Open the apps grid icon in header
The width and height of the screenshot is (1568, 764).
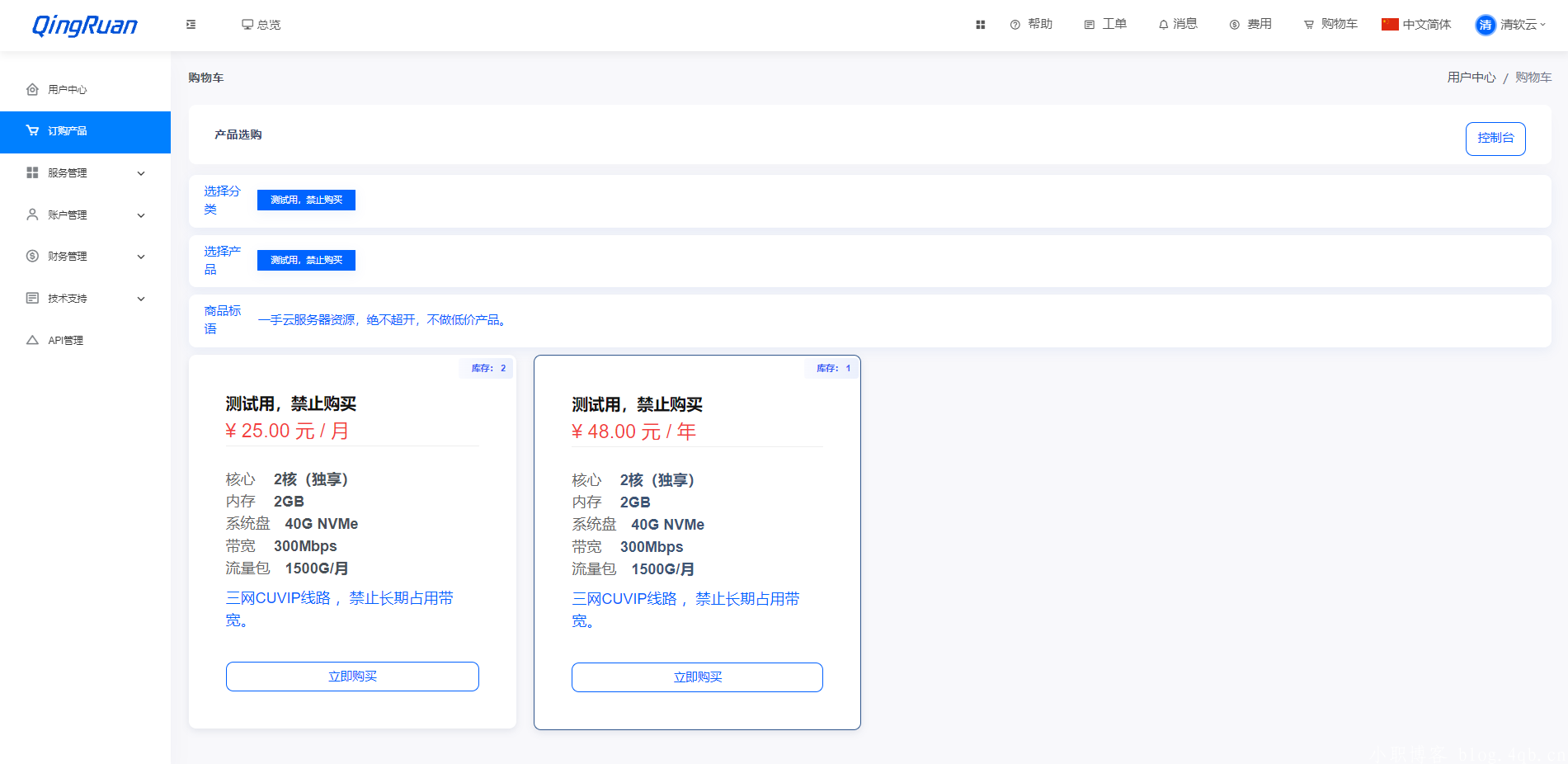click(980, 25)
